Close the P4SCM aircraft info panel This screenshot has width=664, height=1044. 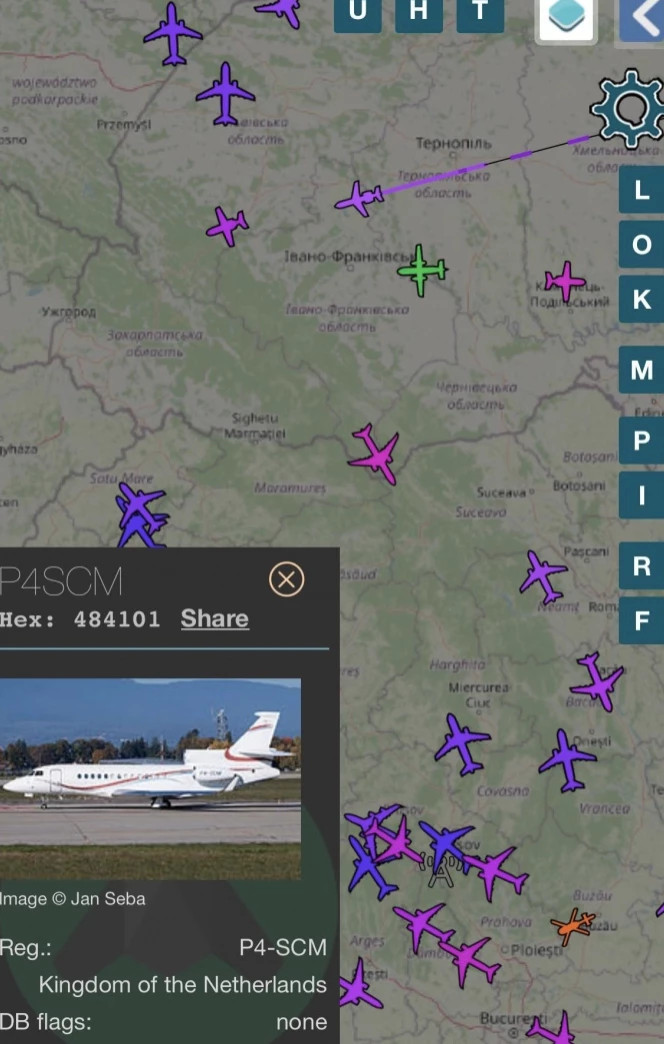click(286, 579)
